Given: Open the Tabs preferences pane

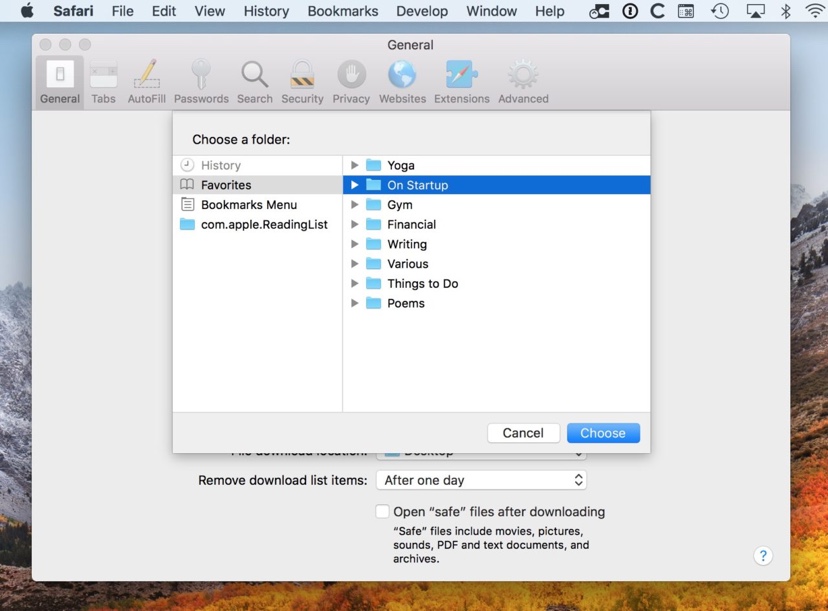Looking at the screenshot, I should [103, 82].
